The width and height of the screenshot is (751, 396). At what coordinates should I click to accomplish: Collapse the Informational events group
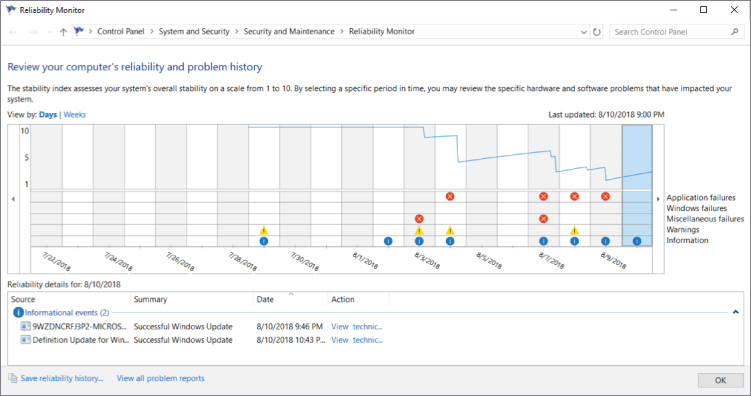click(736, 312)
